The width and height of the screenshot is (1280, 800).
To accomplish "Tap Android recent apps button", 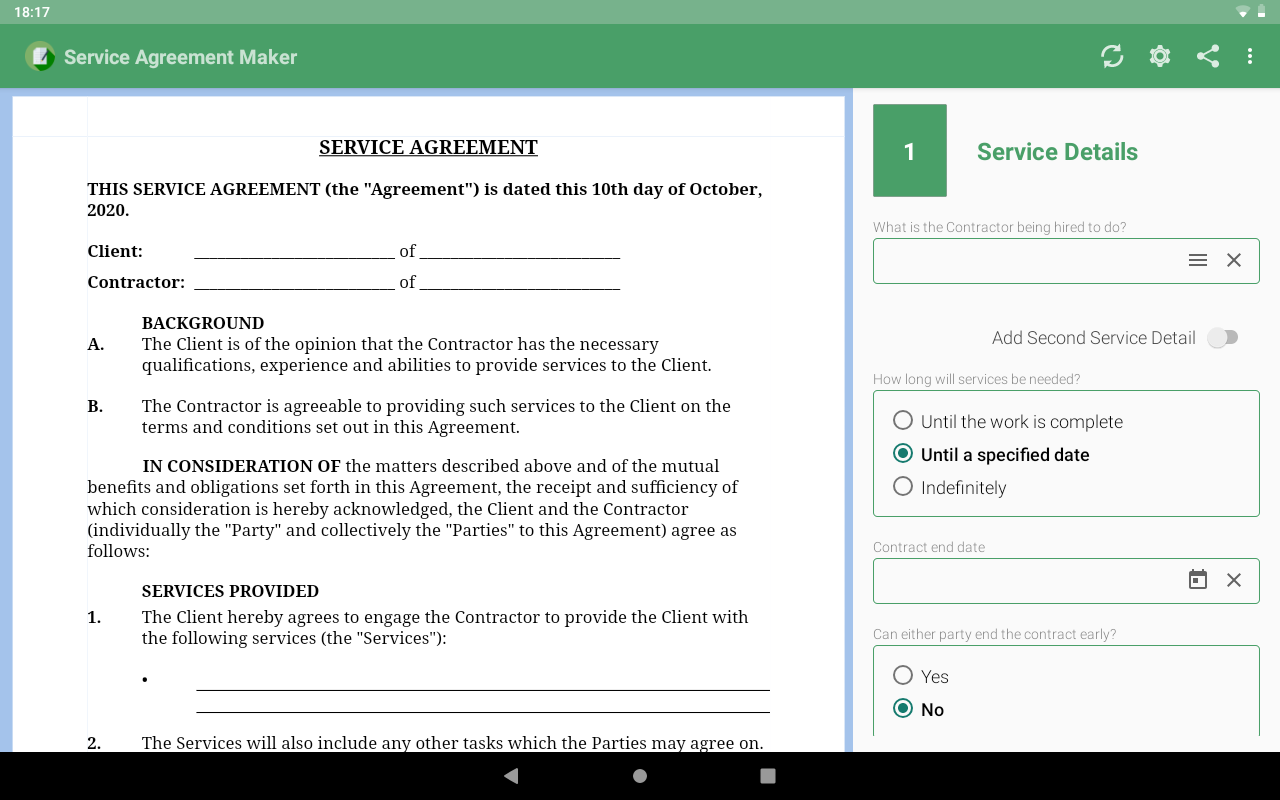I will coord(768,776).
